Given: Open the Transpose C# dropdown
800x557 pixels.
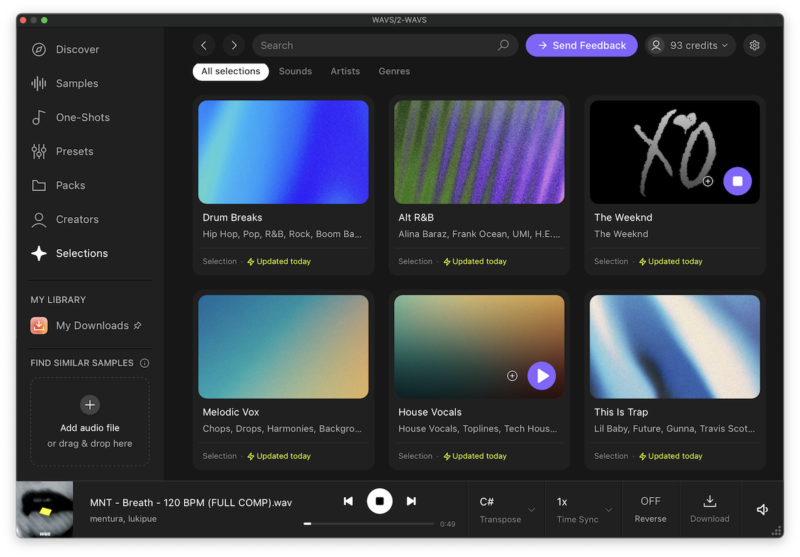Looking at the screenshot, I should coord(506,509).
